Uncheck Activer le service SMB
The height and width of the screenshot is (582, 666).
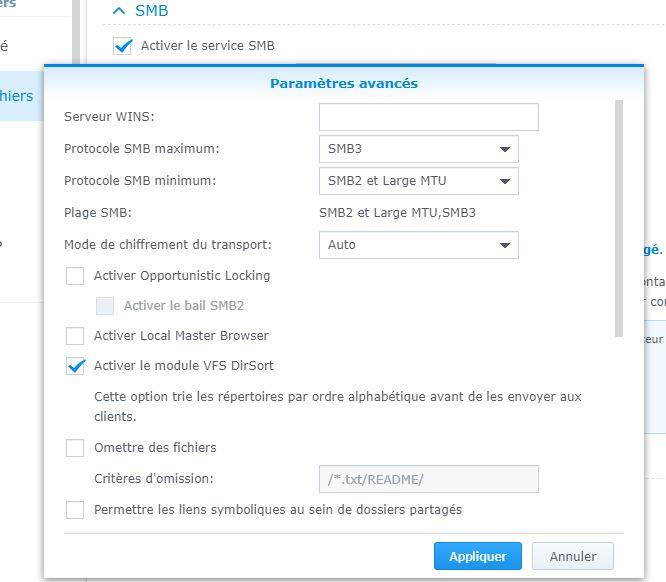coord(123,46)
